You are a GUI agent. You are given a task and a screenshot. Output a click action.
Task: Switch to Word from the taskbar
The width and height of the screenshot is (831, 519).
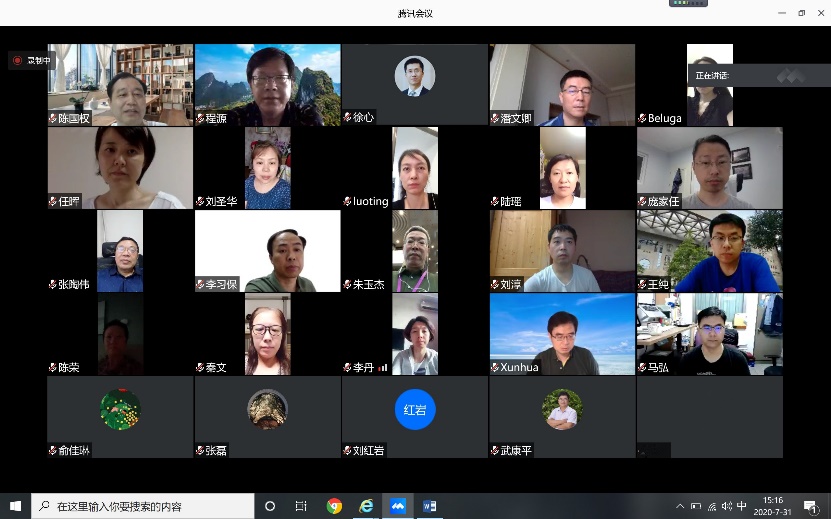point(429,506)
